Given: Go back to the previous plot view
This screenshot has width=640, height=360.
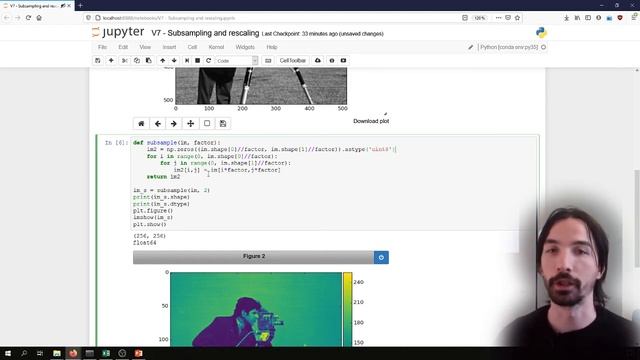Looking at the screenshot, I should coord(158,123).
